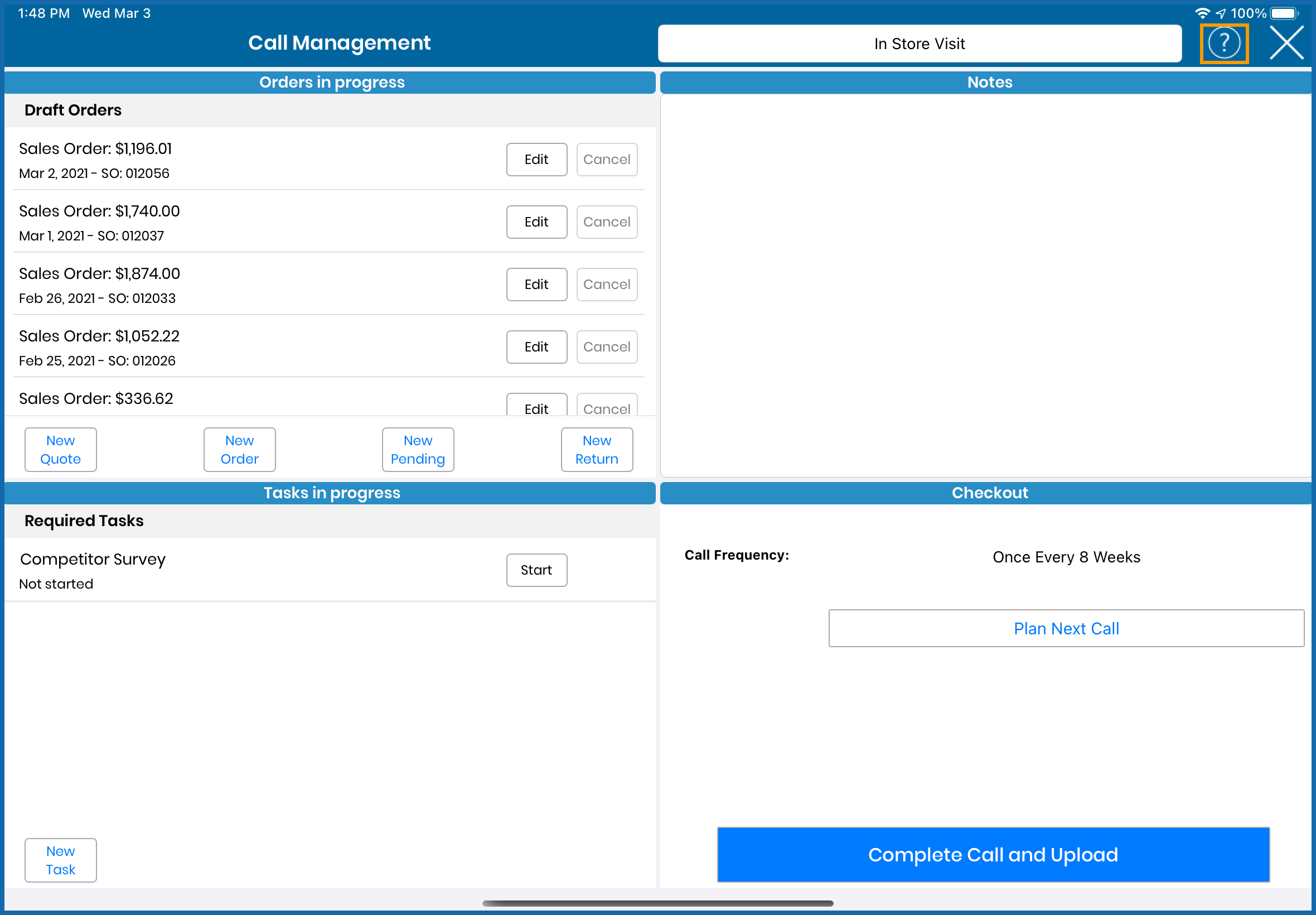Create a New Quote
Viewport: 1316px width, 915px height.
point(61,450)
